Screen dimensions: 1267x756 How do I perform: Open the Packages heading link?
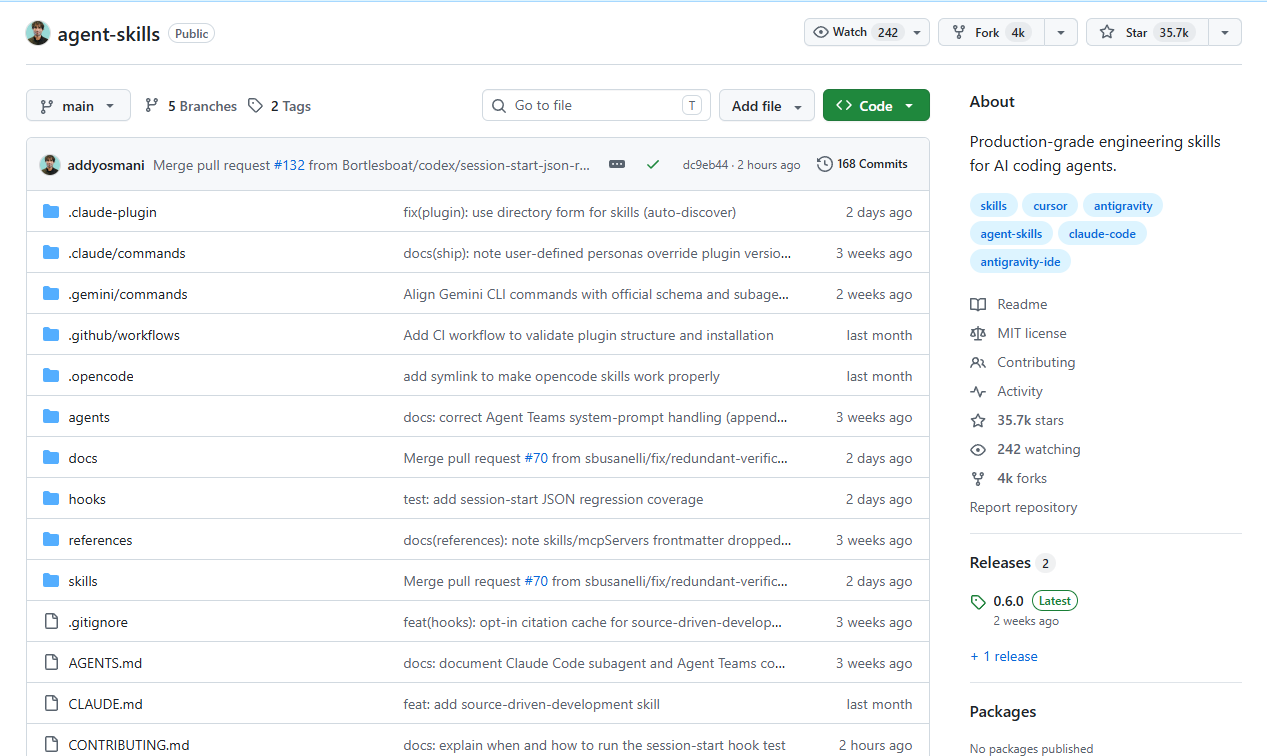[1003, 712]
